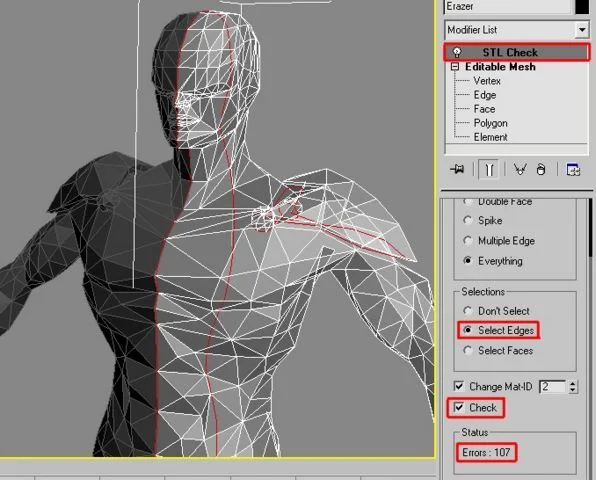Select the Polygon sub-object level
This screenshot has height=480, width=596.
tap(490, 123)
